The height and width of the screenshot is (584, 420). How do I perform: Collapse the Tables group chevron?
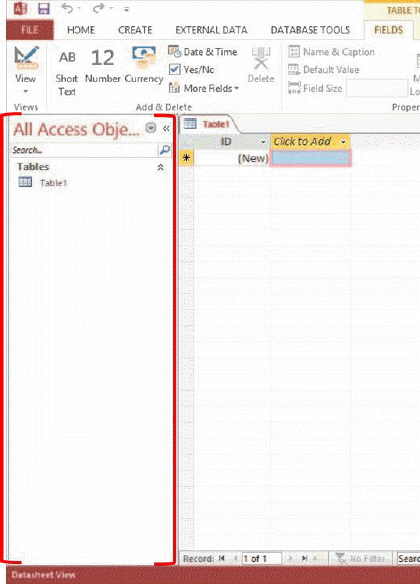point(160,167)
